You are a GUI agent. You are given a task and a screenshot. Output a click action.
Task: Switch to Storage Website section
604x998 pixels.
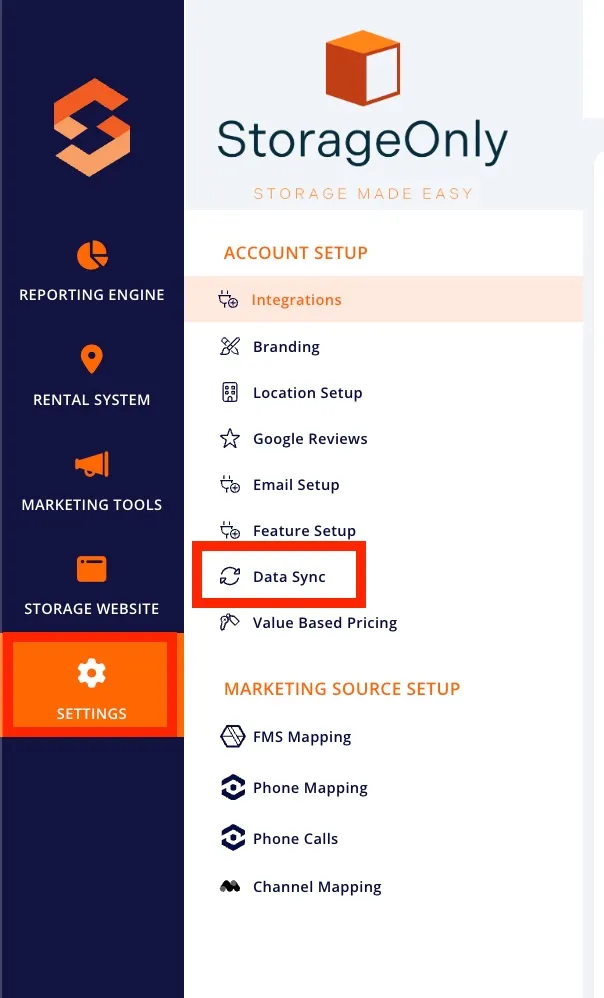[x=92, y=608]
